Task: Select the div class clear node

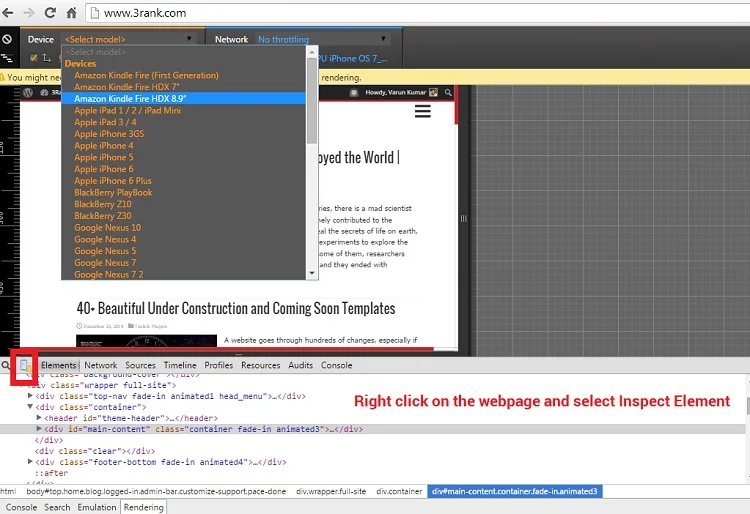Action: [95, 451]
